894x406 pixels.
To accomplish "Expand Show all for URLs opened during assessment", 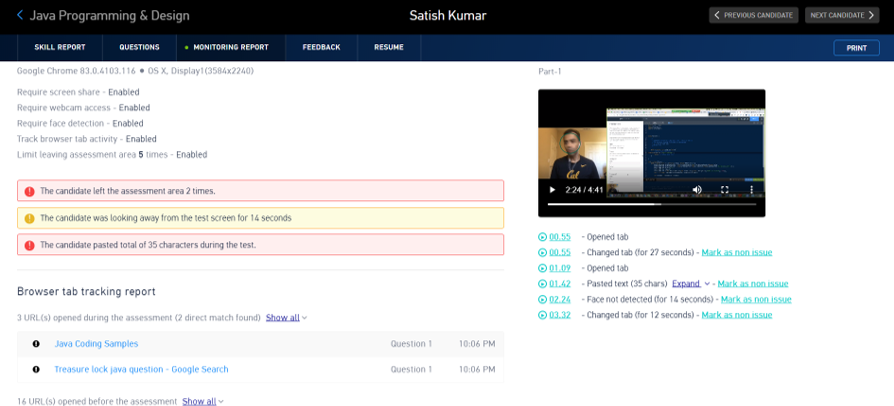I will [285, 318].
